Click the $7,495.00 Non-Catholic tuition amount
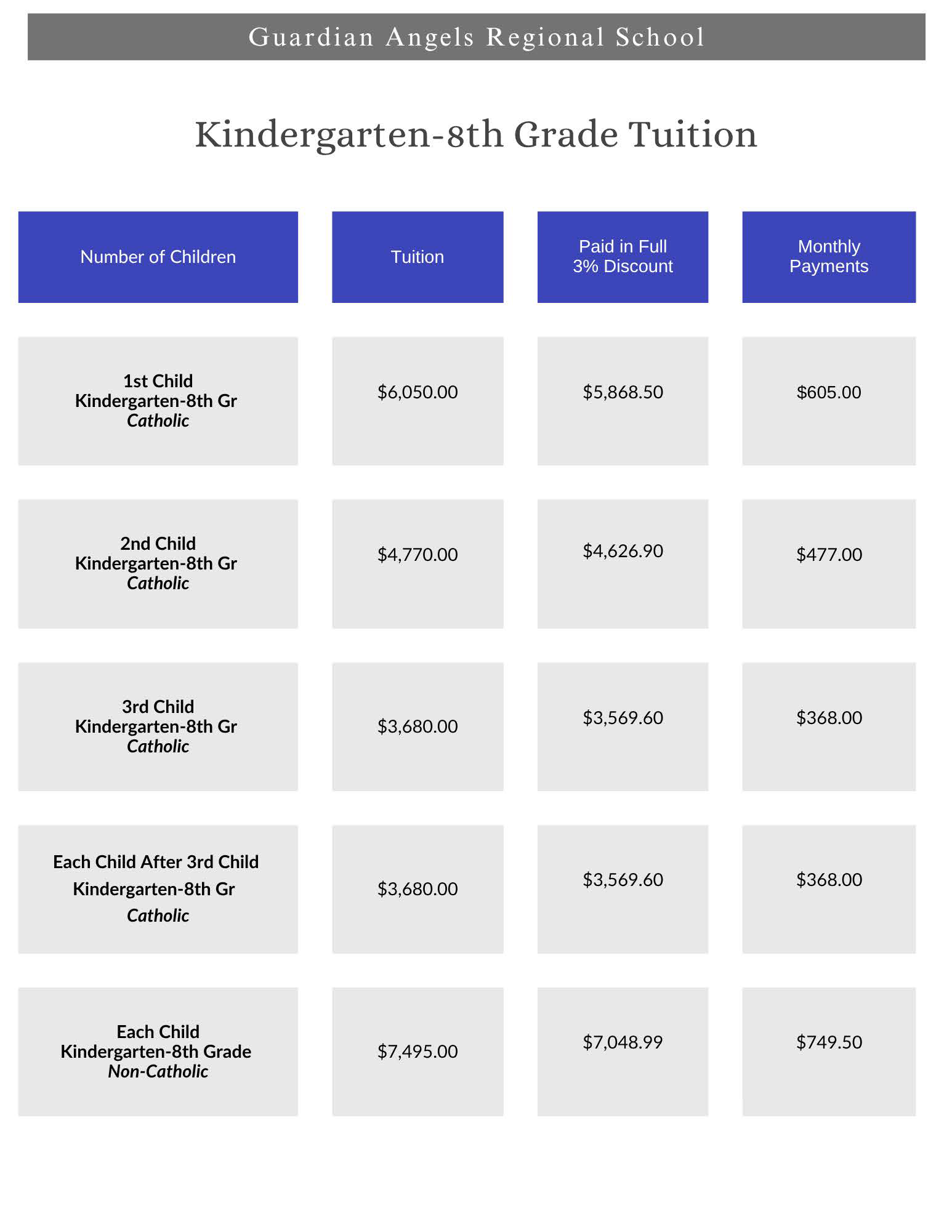Image resolution: width=952 pixels, height=1232 pixels. (418, 1052)
